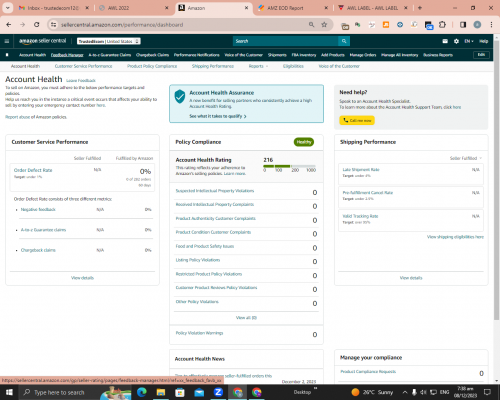This screenshot has width=500, height=400.
Task: Open the EN language dropdown
Action: click(x=469, y=41)
